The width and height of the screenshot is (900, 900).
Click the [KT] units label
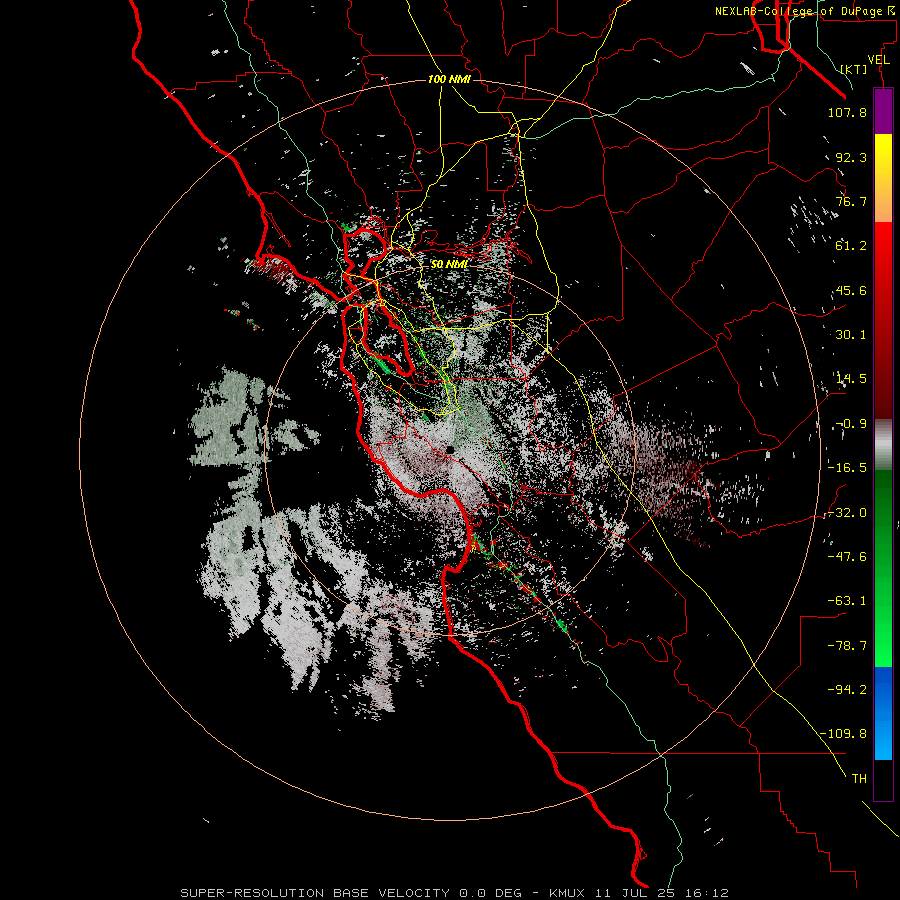[x=854, y=69]
